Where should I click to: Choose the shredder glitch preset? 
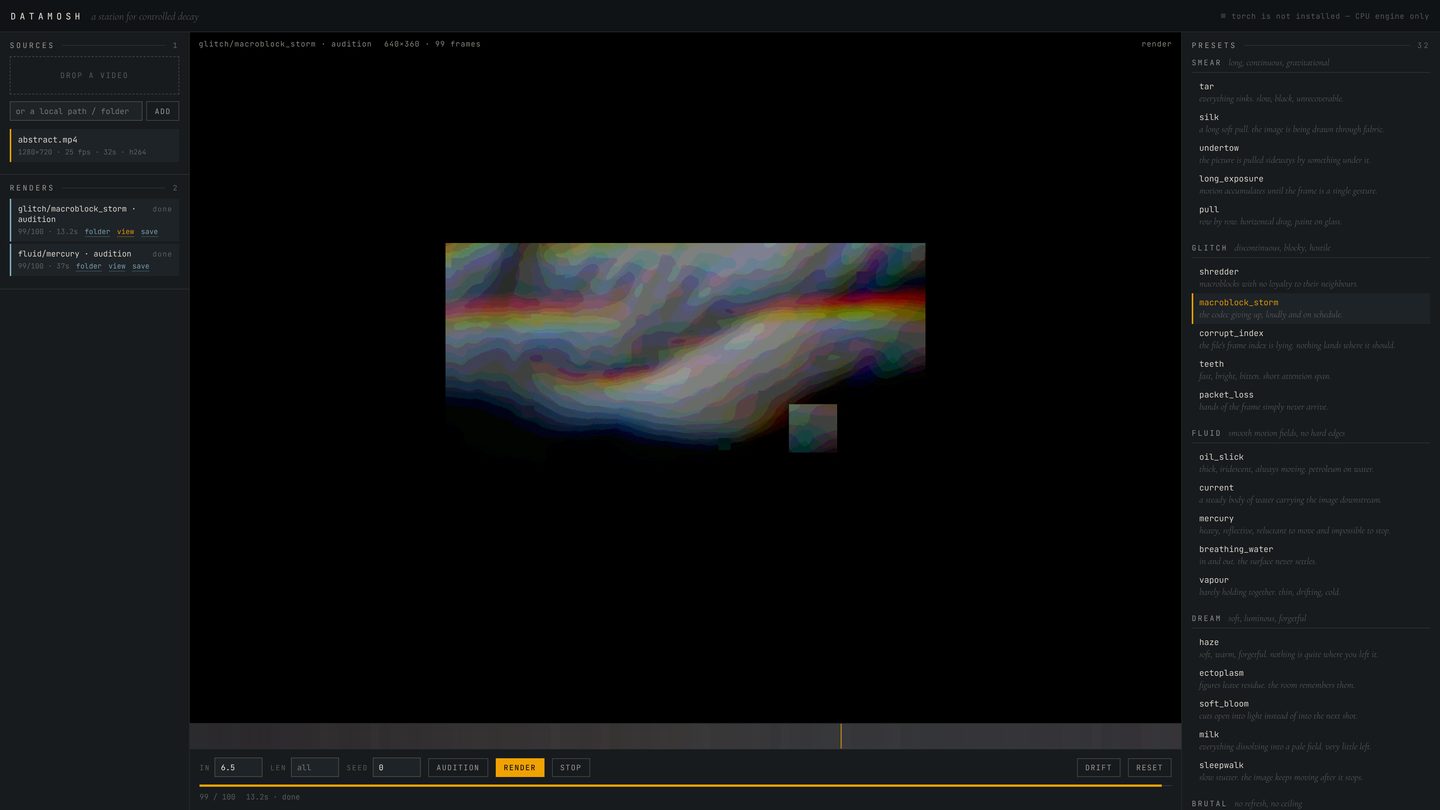tap(1311, 278)
